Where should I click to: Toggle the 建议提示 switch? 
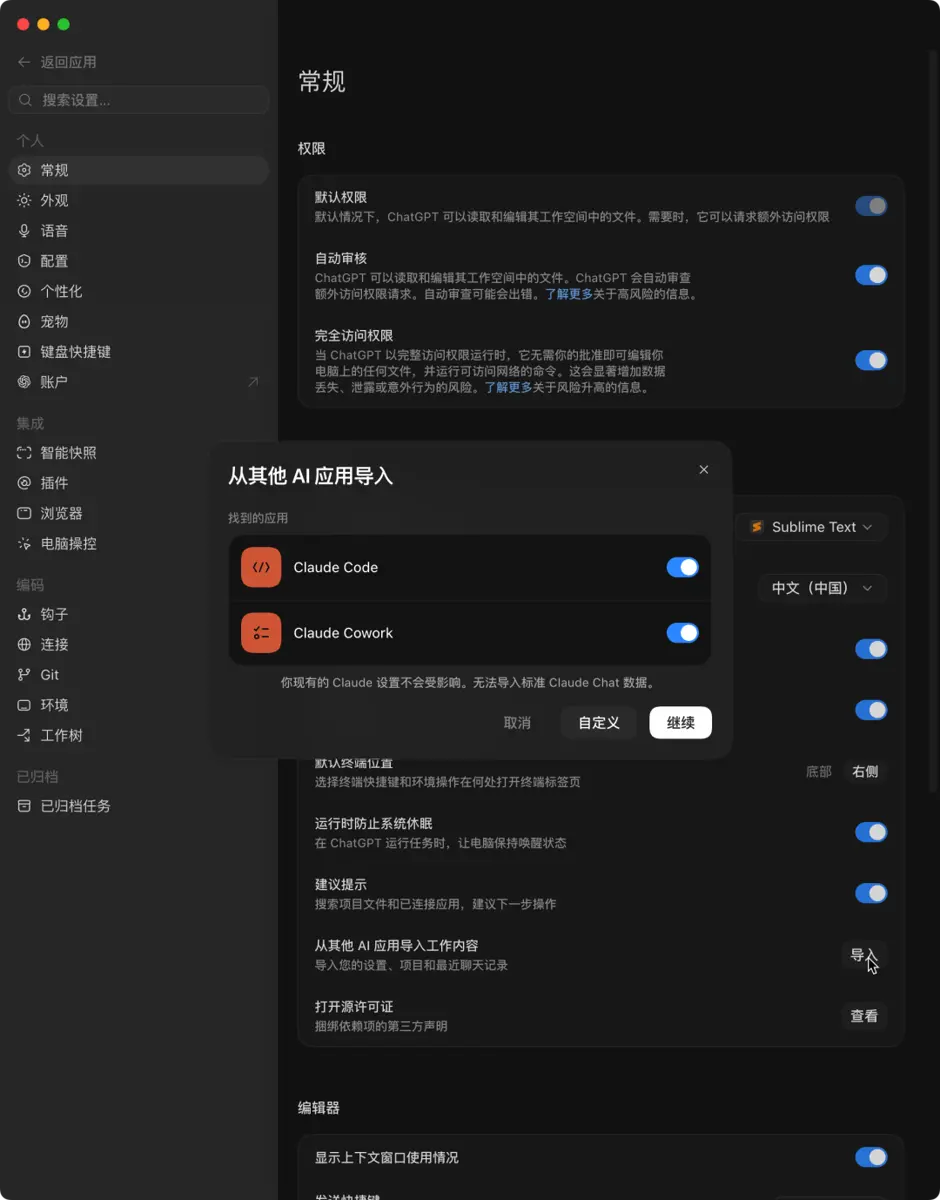[x=871, y=893]
